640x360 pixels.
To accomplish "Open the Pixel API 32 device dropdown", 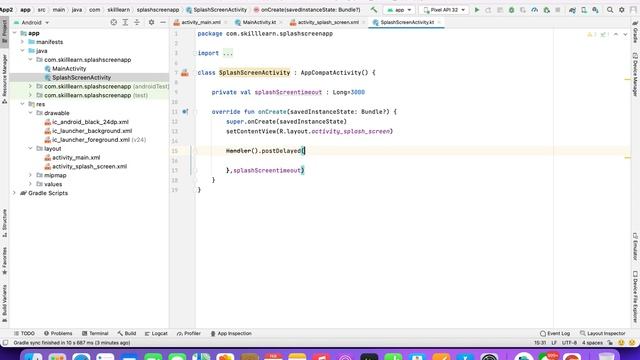I will click(444, 10).
